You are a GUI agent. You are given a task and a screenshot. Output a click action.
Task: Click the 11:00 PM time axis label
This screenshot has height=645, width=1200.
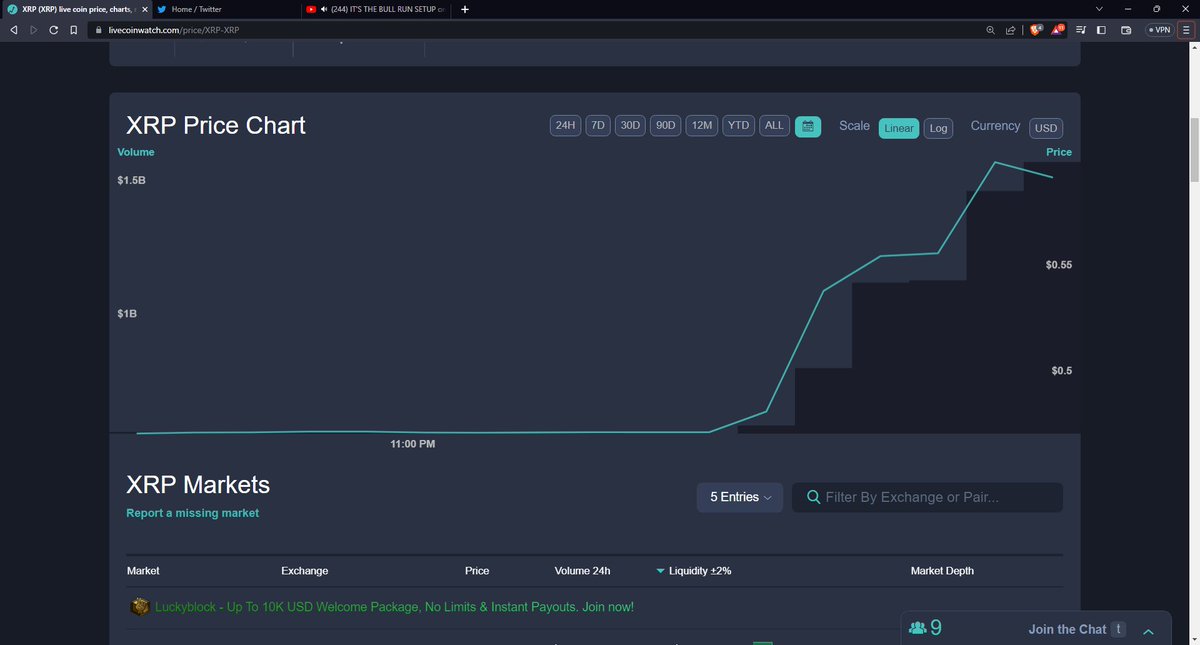point(413,443)
